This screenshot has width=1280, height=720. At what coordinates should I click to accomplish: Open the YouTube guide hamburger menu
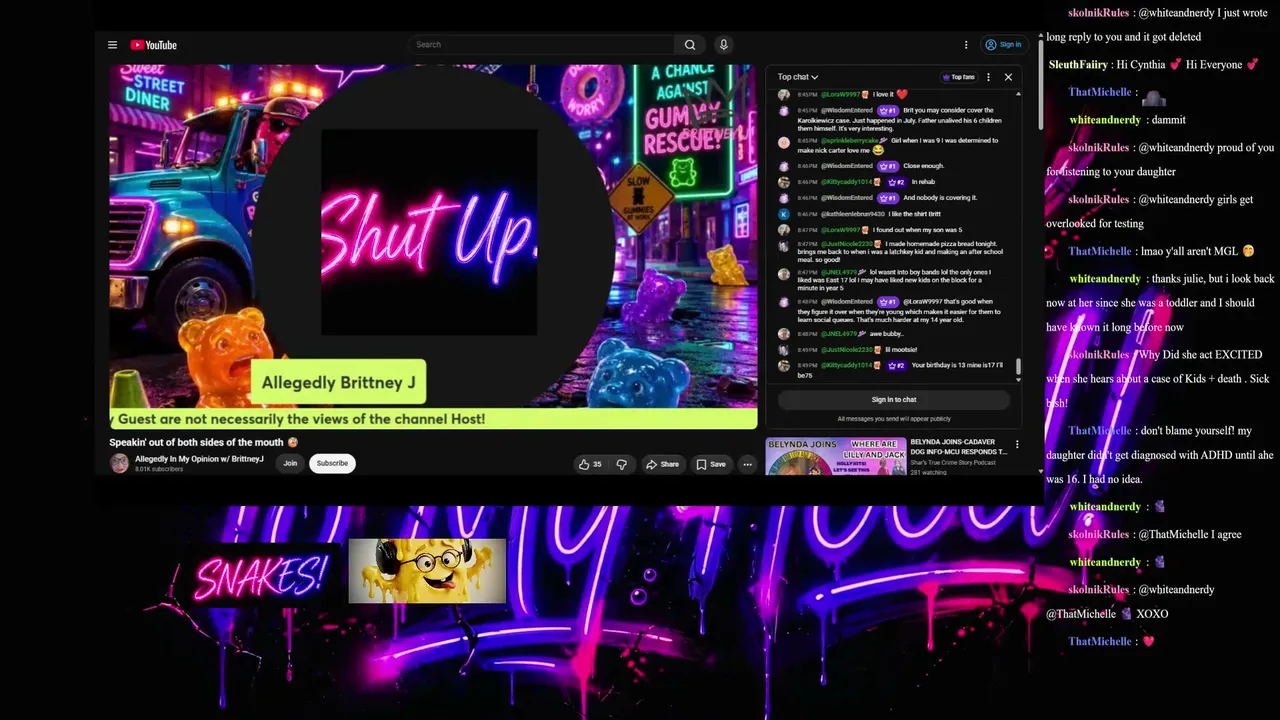[x=112, y=45]
